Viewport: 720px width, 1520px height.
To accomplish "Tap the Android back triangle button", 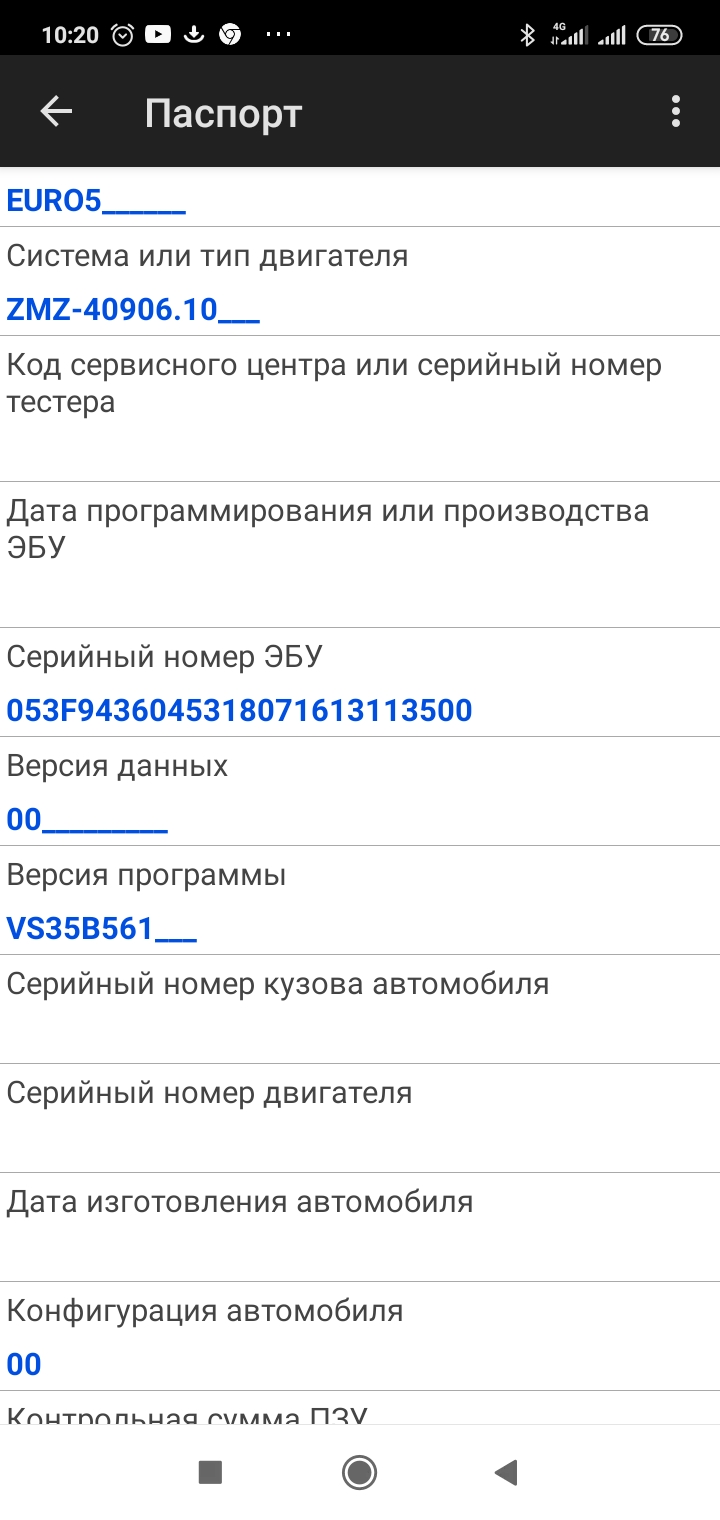I will [506, 1472].
